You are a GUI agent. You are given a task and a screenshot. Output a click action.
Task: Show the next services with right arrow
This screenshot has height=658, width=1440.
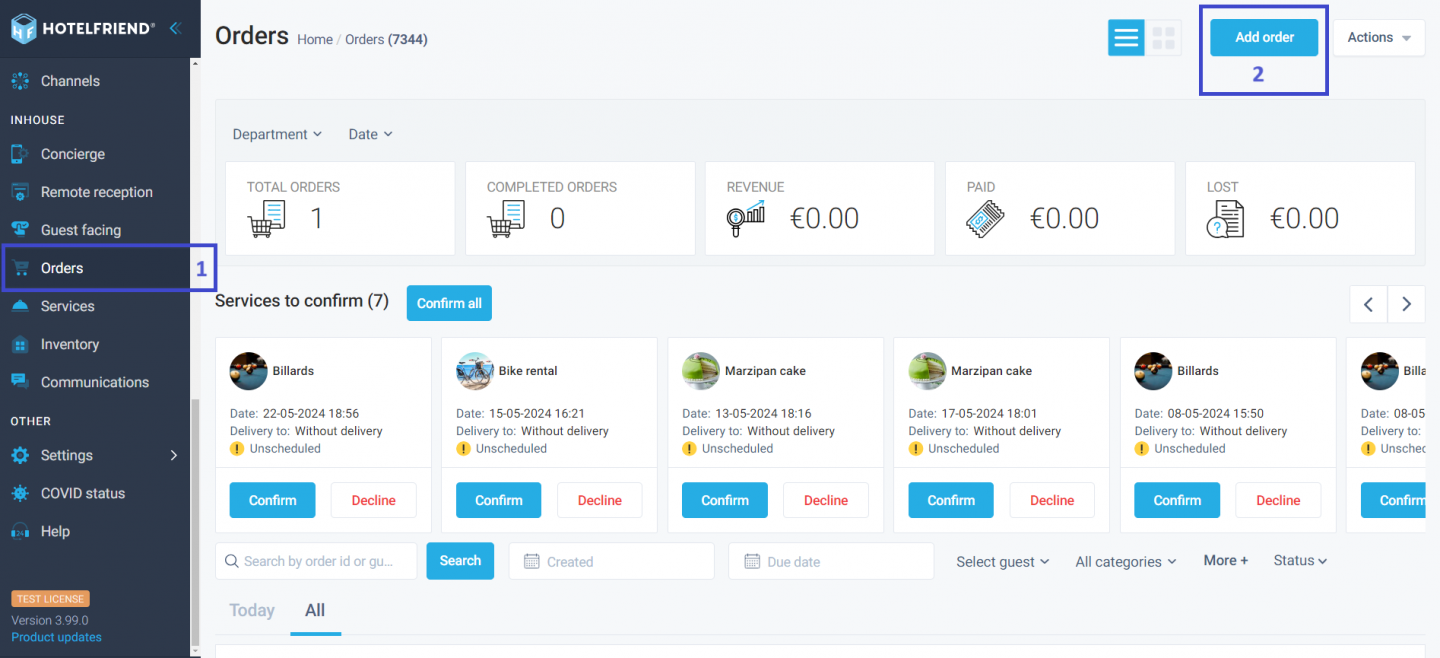1406,304
